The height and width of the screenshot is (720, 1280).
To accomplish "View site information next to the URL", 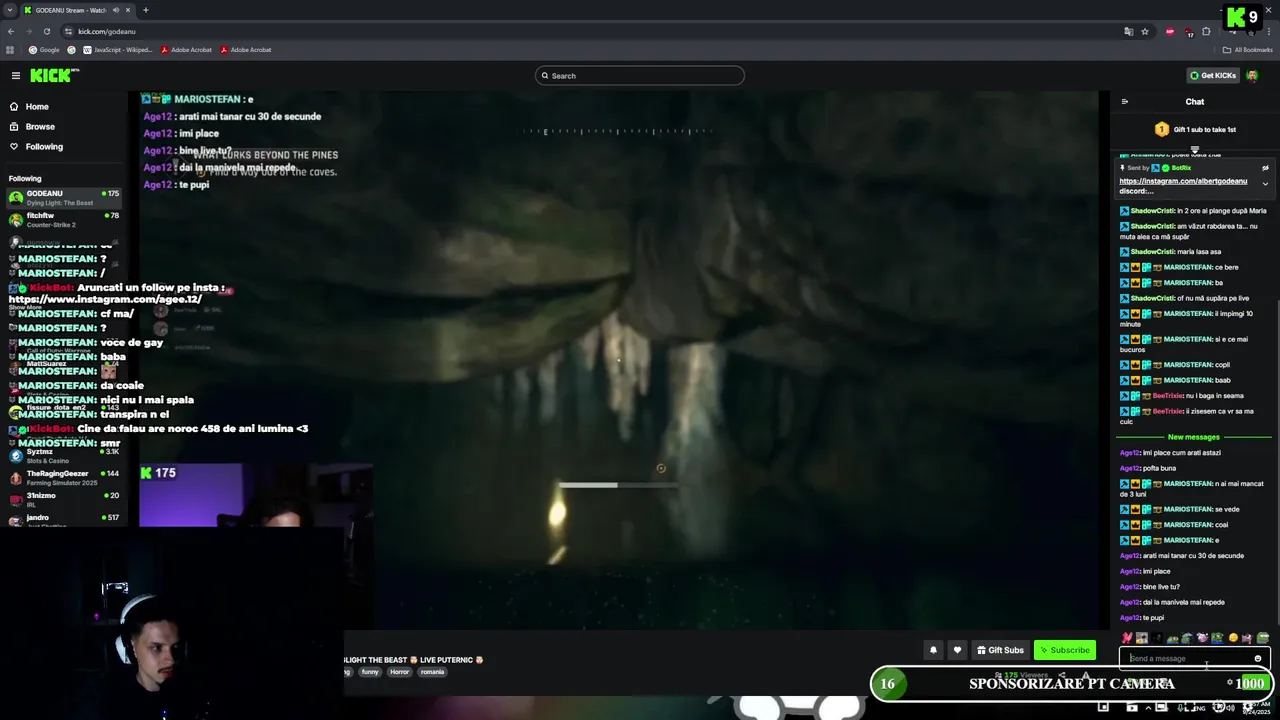I will 68,31.
